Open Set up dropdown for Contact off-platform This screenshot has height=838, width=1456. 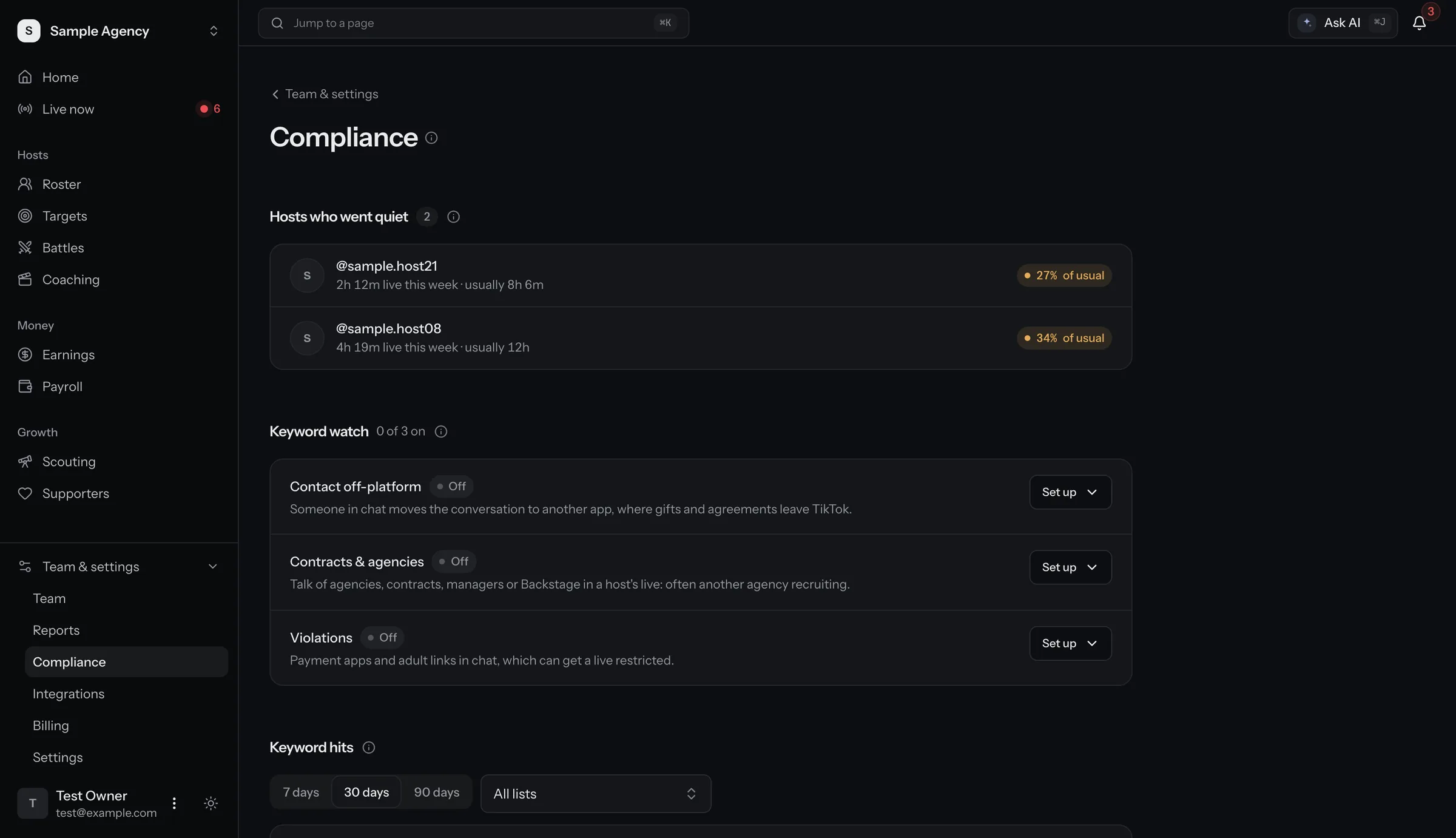[x=1070, y=492]
